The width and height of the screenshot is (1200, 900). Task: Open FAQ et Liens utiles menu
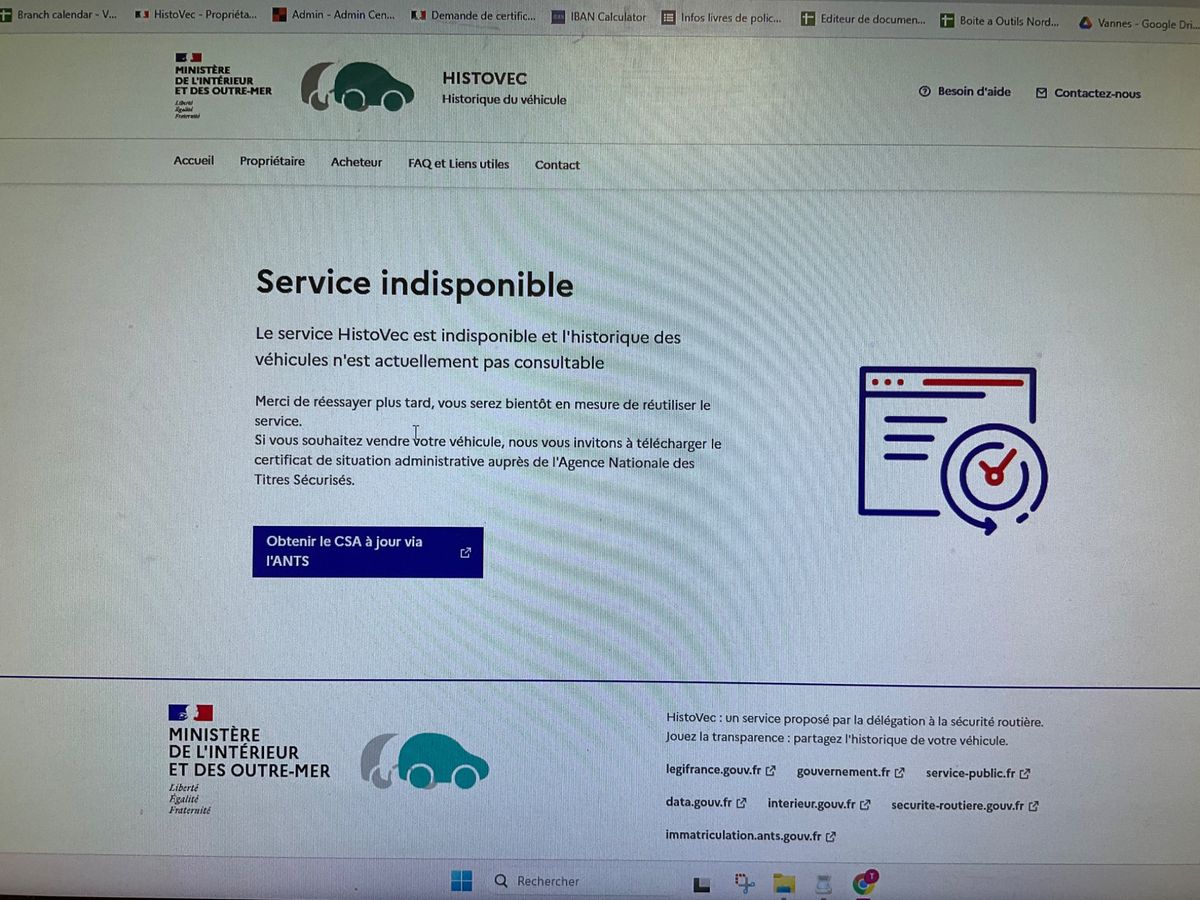(x=458, y=164)
